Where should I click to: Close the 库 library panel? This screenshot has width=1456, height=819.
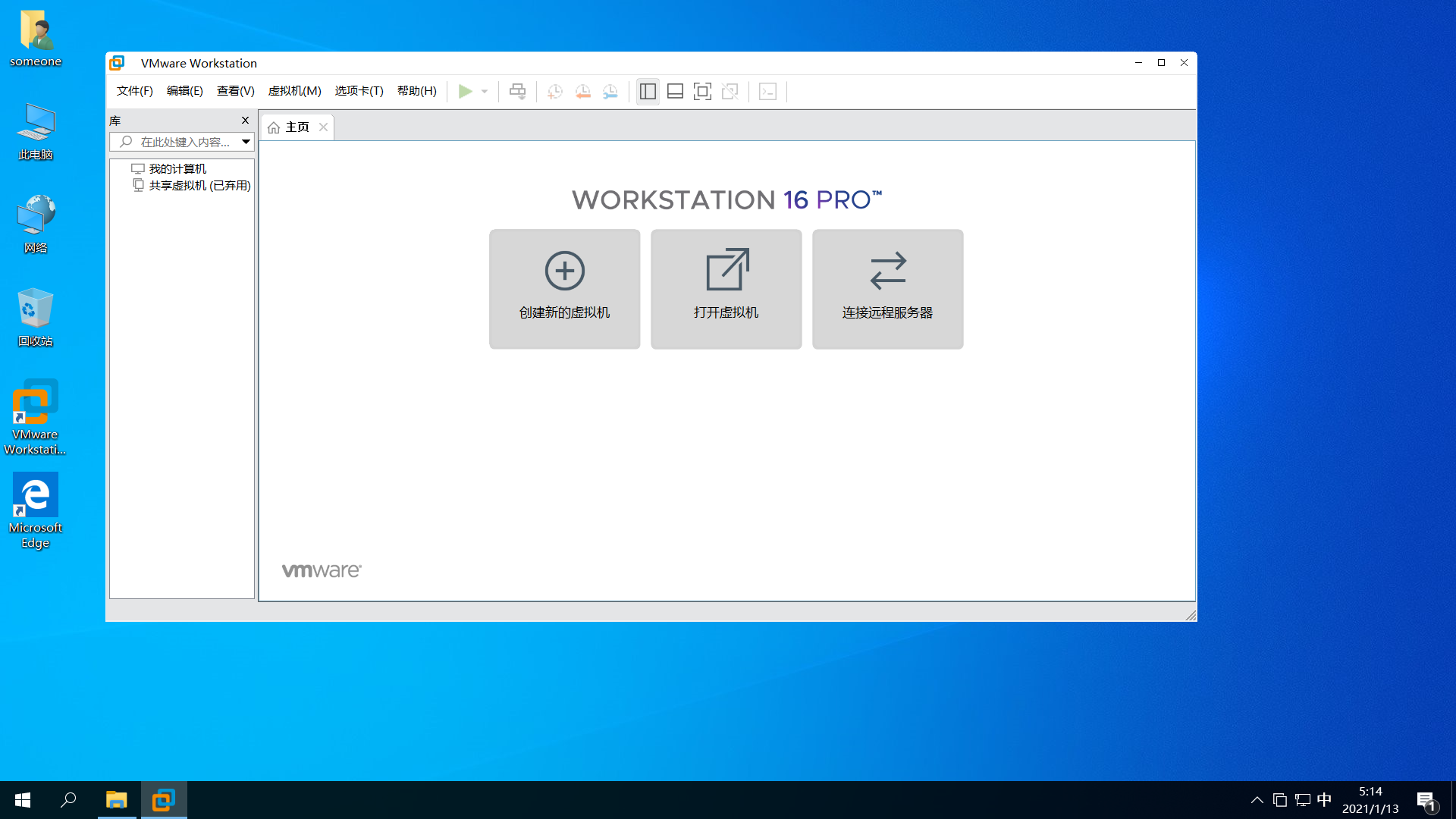(245, 121)
